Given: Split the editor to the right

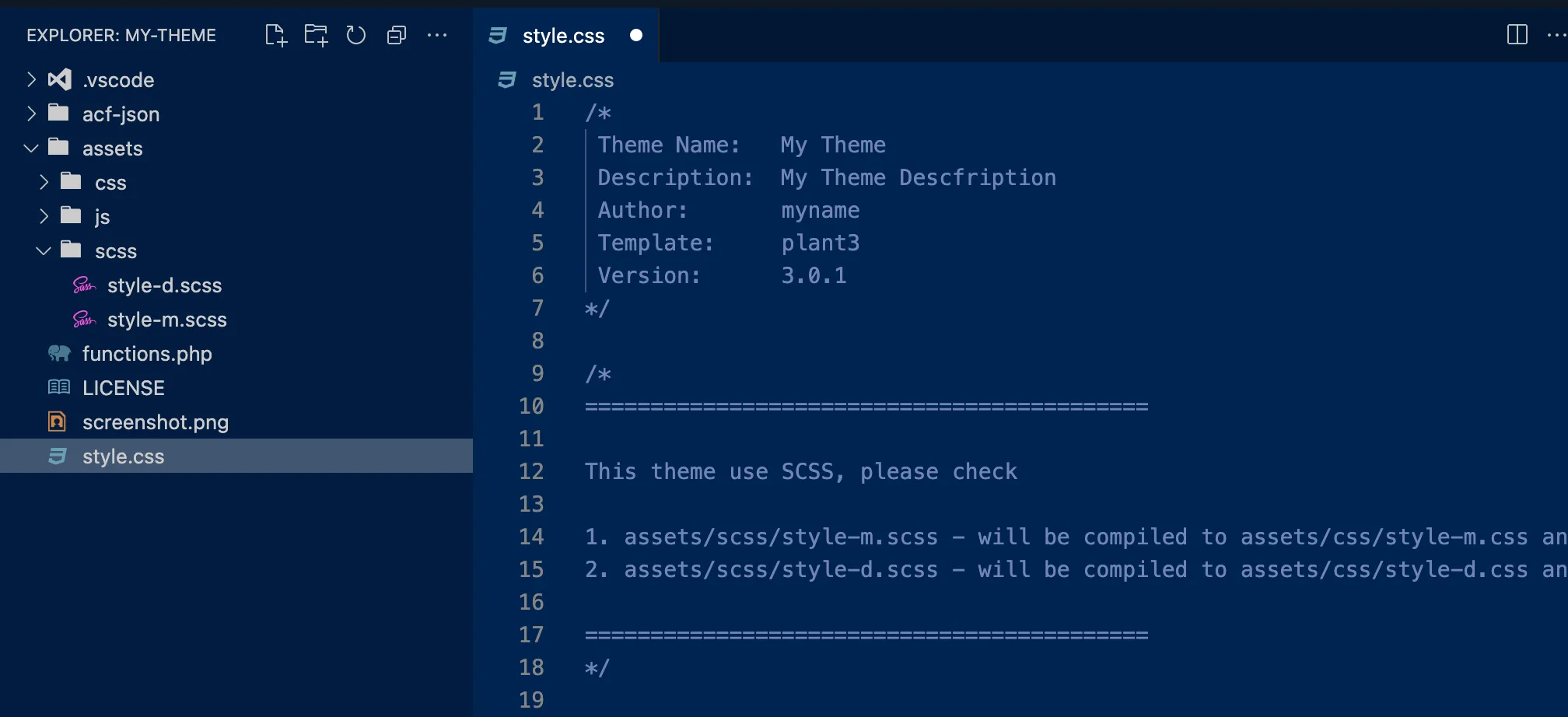Looking at the screenshot, I should point(1517,35).
